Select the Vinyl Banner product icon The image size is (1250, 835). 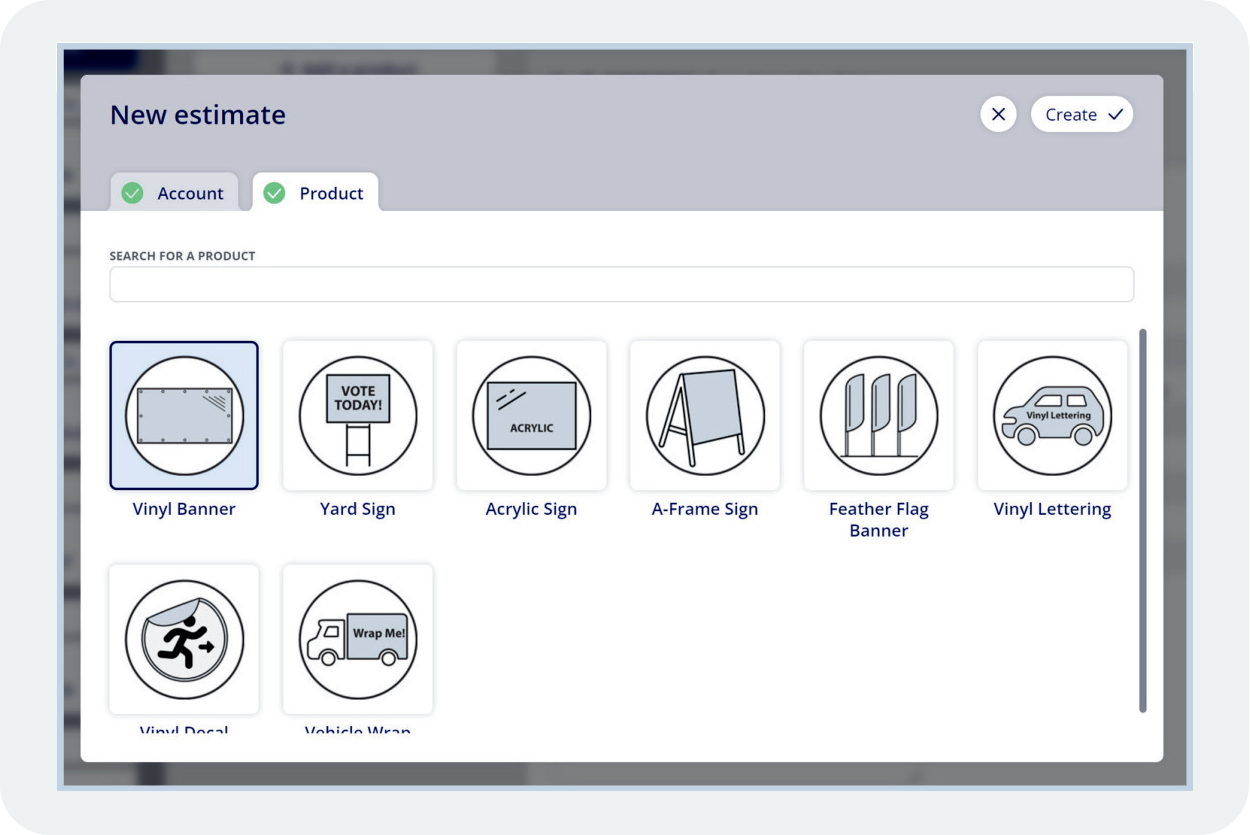coord(184,415)
